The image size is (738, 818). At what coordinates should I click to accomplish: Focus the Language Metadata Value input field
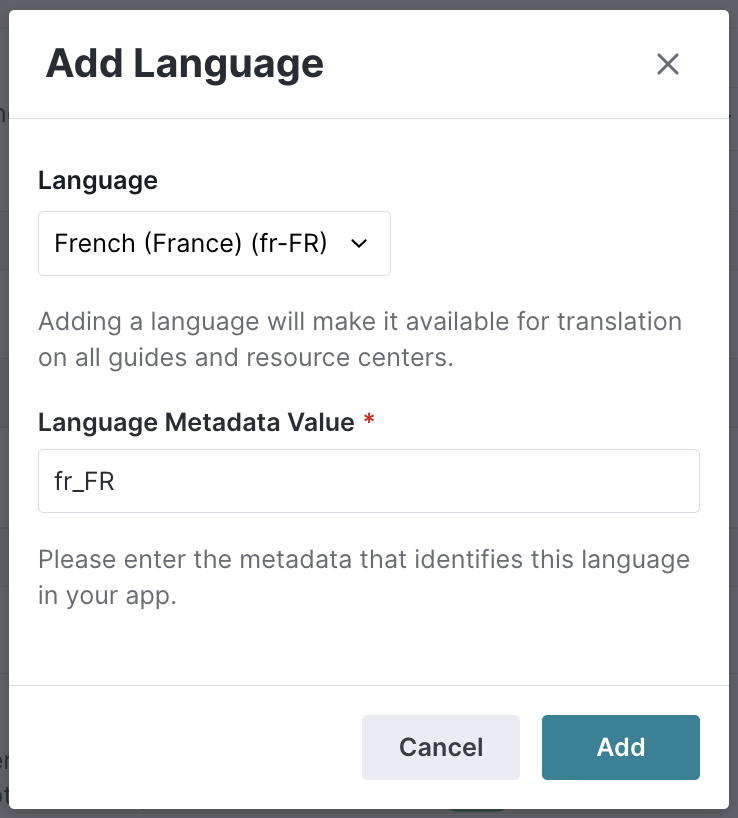click(369, 481)
